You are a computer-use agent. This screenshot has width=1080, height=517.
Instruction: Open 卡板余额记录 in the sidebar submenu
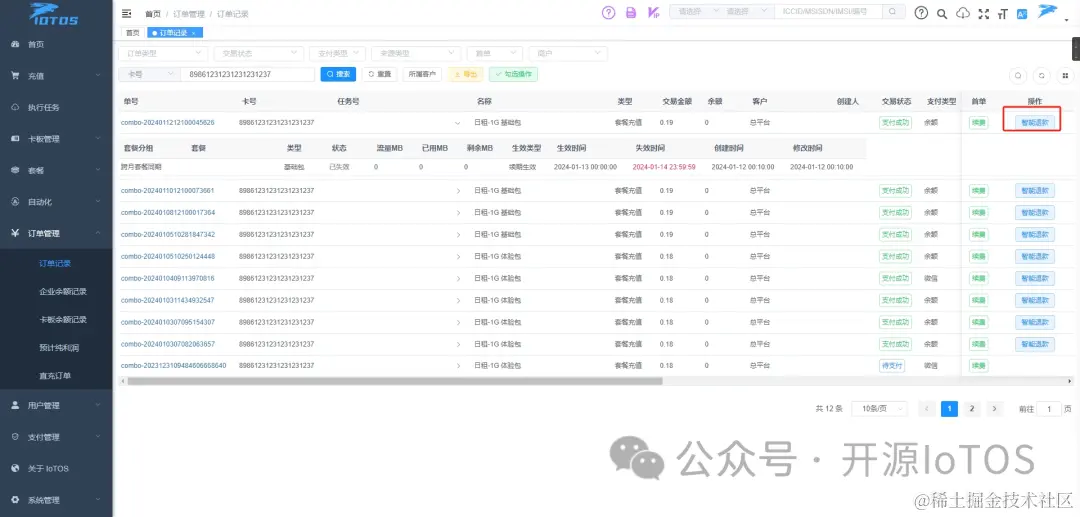coord(63,320)
